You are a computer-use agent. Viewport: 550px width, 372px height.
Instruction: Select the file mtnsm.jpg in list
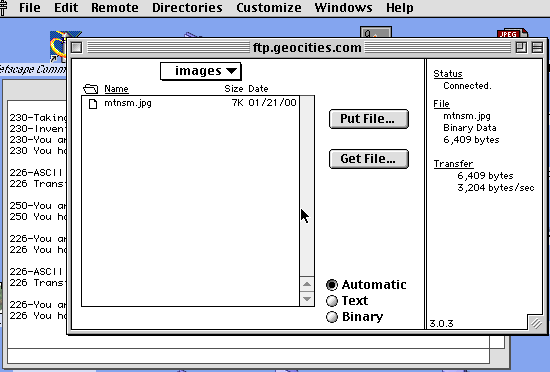click(x=190, y=103)
